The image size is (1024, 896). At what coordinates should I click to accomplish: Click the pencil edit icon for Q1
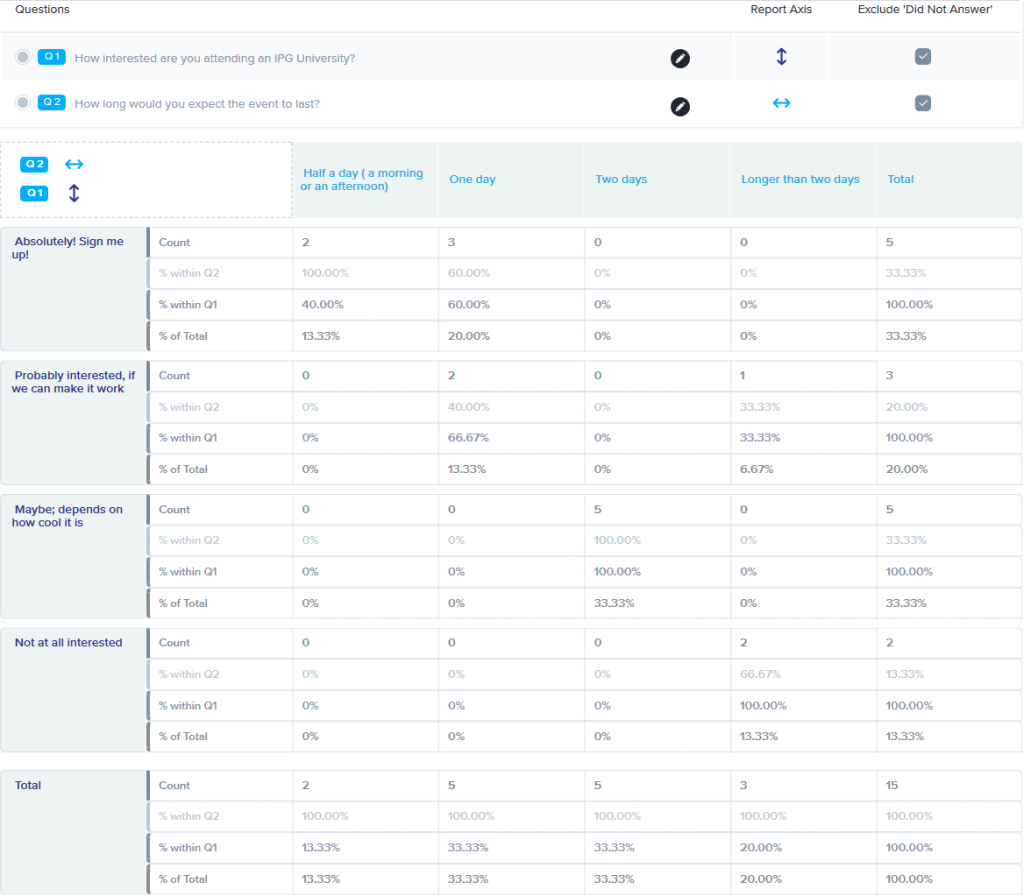[680, 58]
